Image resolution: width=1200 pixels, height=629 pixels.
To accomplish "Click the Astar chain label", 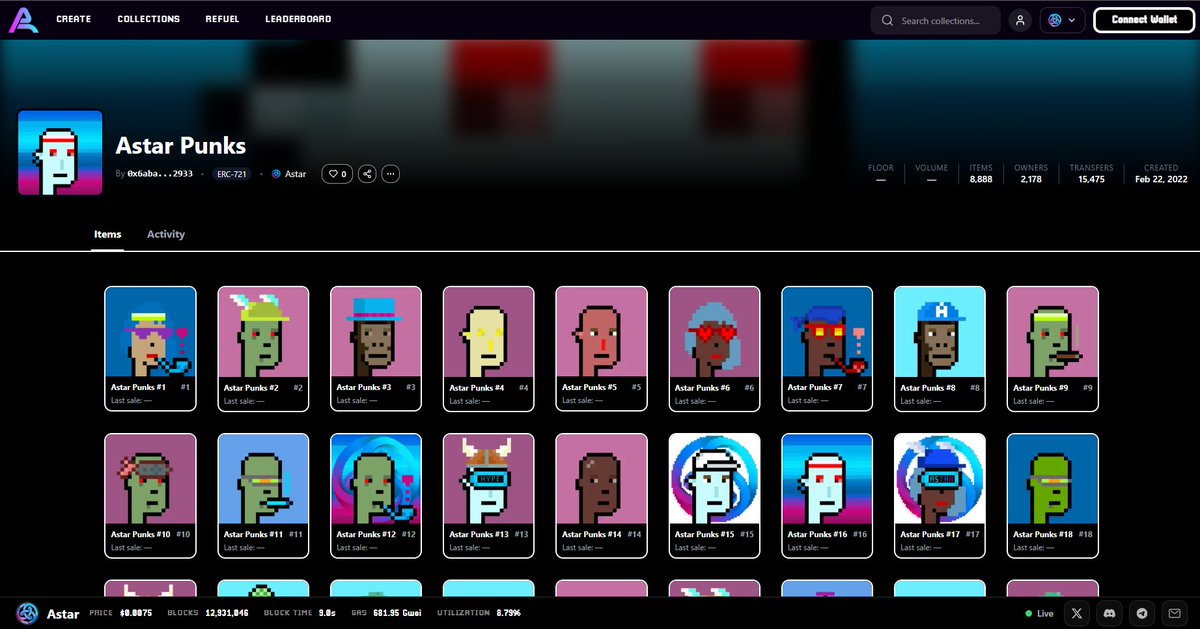I will click(x=289, y=174).
